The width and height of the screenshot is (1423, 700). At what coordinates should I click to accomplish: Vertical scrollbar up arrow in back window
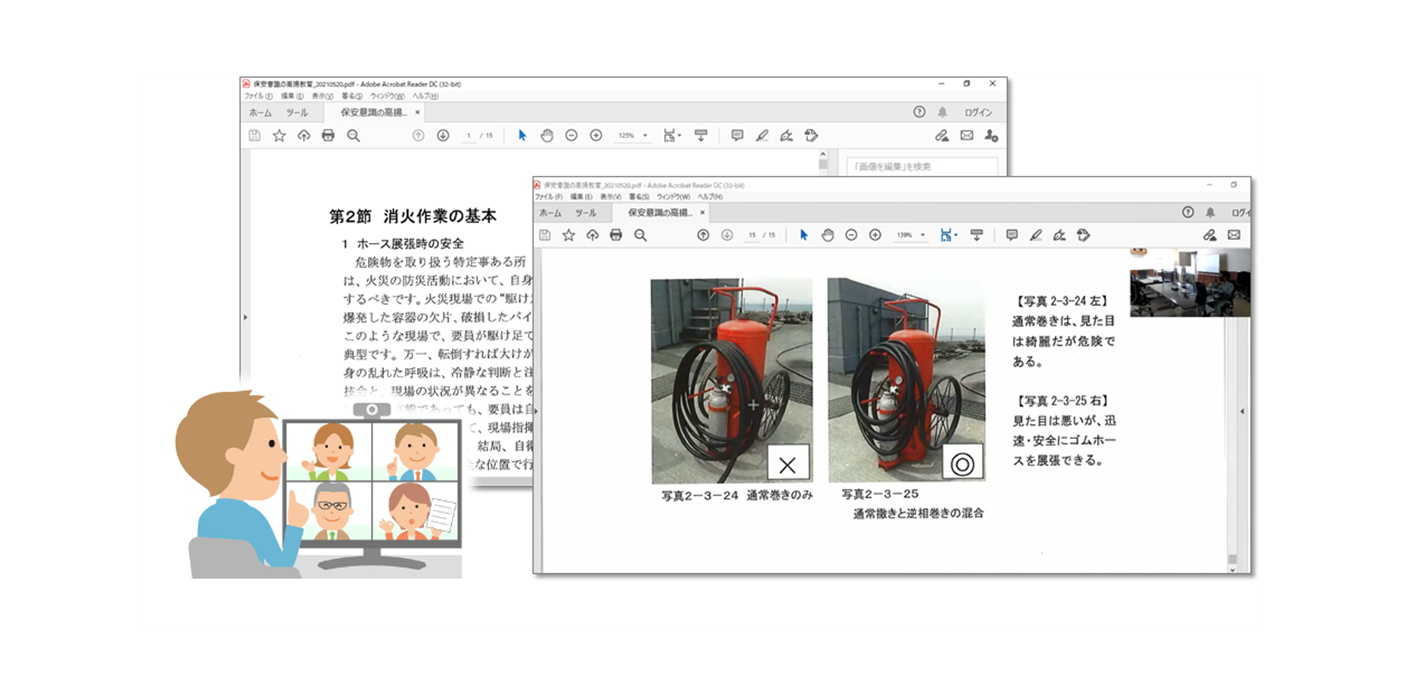tap(823, 156)
